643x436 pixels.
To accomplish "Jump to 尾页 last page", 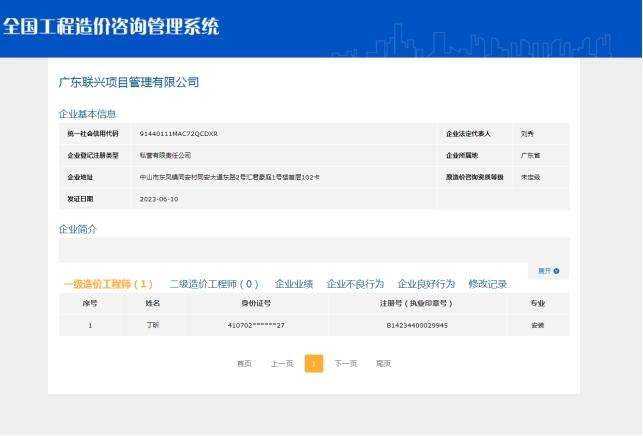I will [x=383, y=363].
